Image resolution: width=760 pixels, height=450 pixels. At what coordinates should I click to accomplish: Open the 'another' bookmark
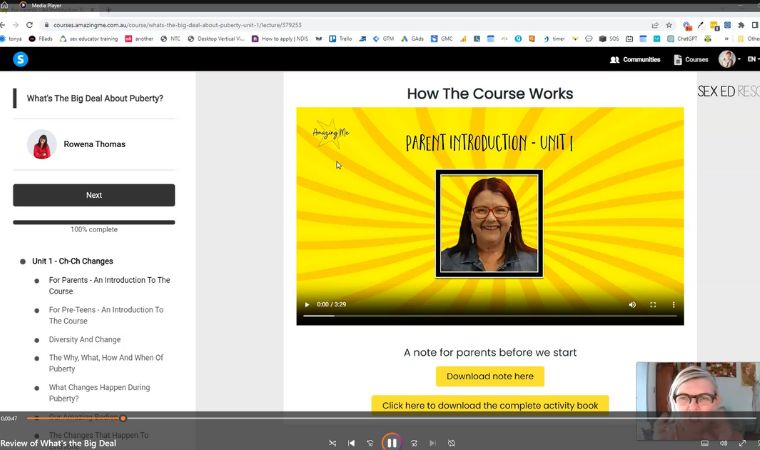pos(139,39)
